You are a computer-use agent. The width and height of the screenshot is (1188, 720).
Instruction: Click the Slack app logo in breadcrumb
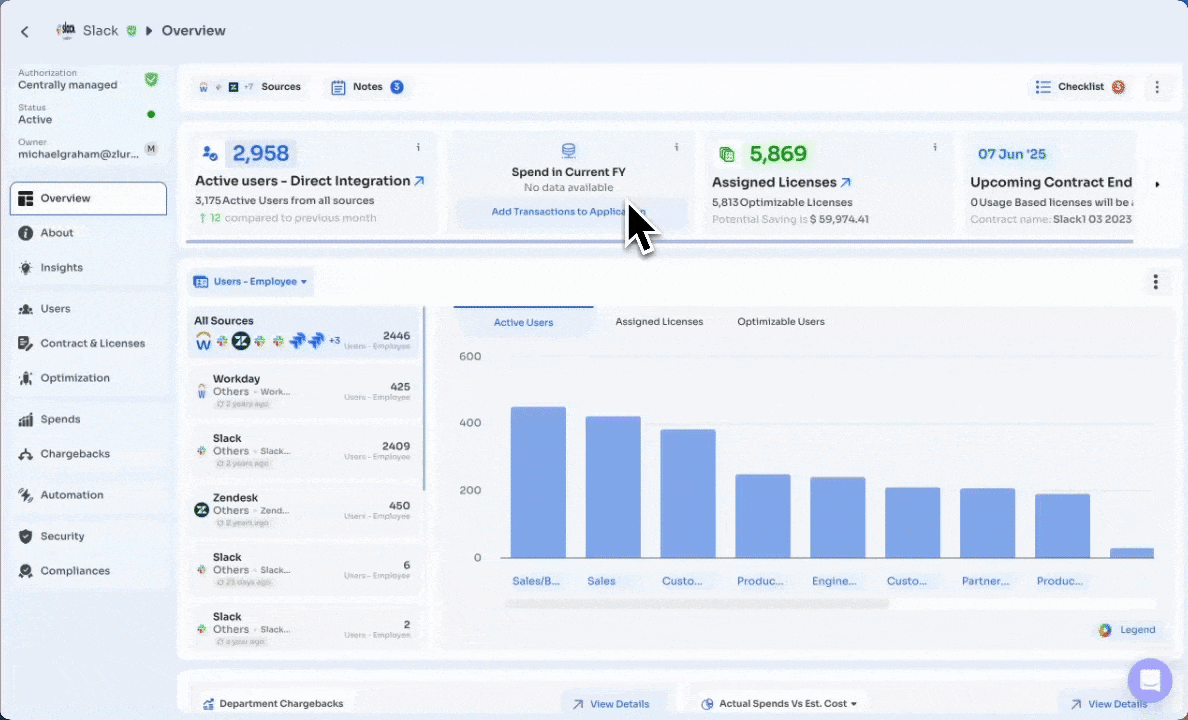(67, 30)
